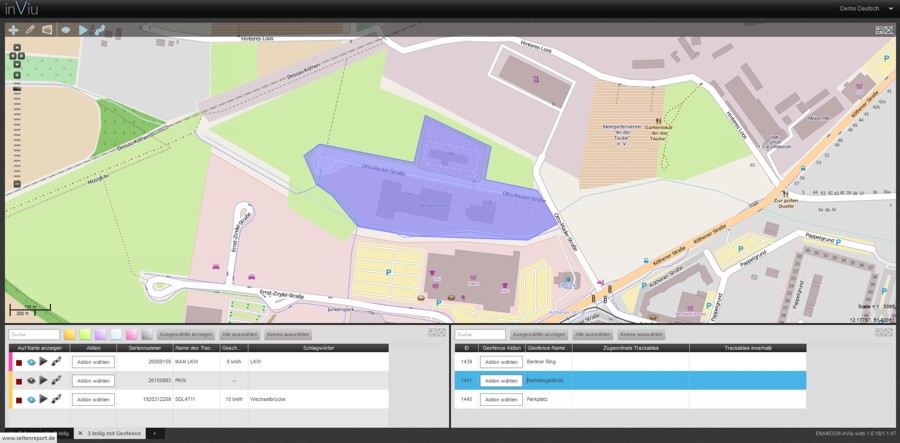Toggle red checkbox for SDL4711 row
The width and height of the screenshot is (900, 443).
[x=19, y=400]
